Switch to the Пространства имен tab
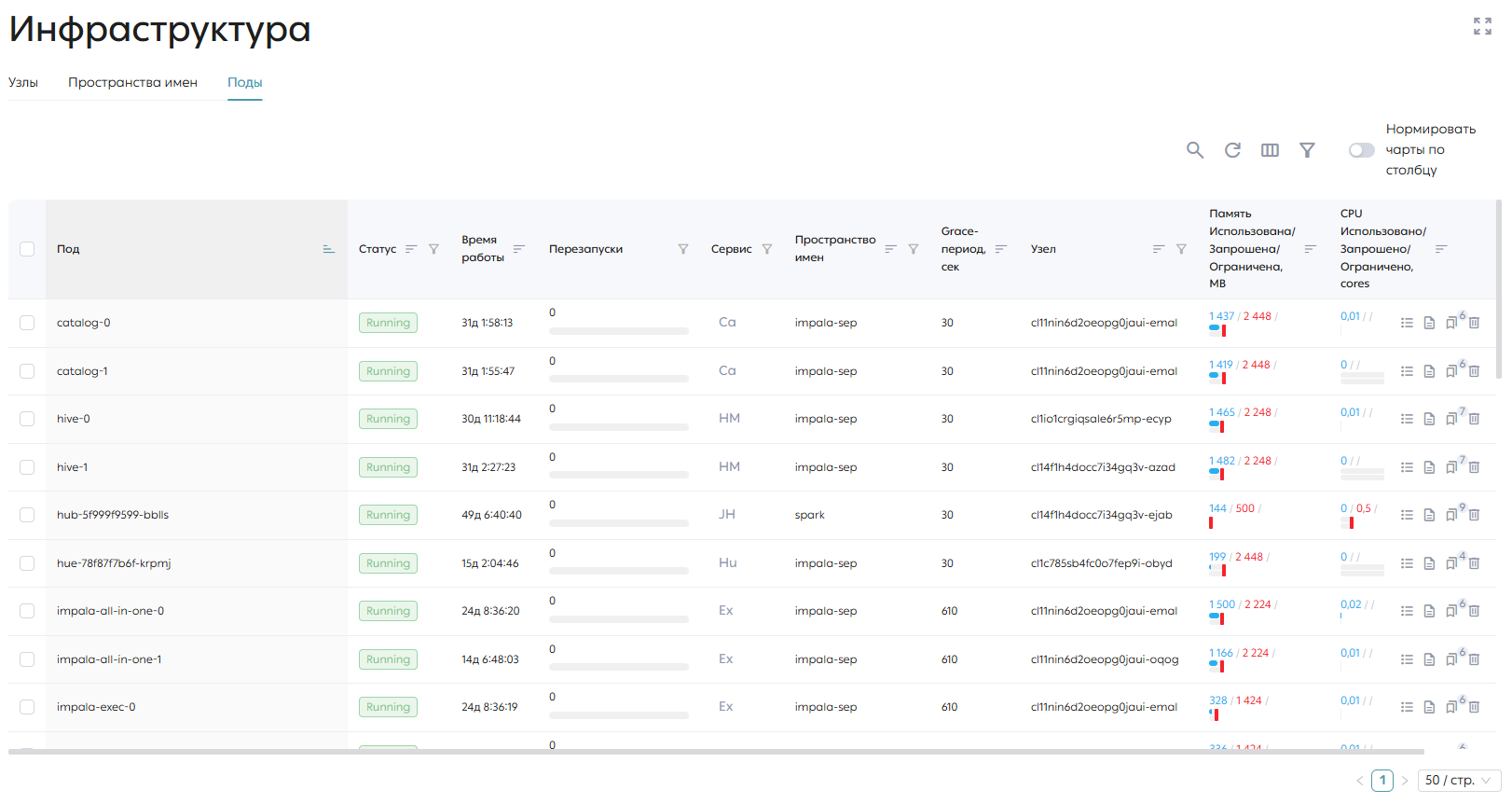This screenshot has width=1512, height=804. [x=132, y=82]
